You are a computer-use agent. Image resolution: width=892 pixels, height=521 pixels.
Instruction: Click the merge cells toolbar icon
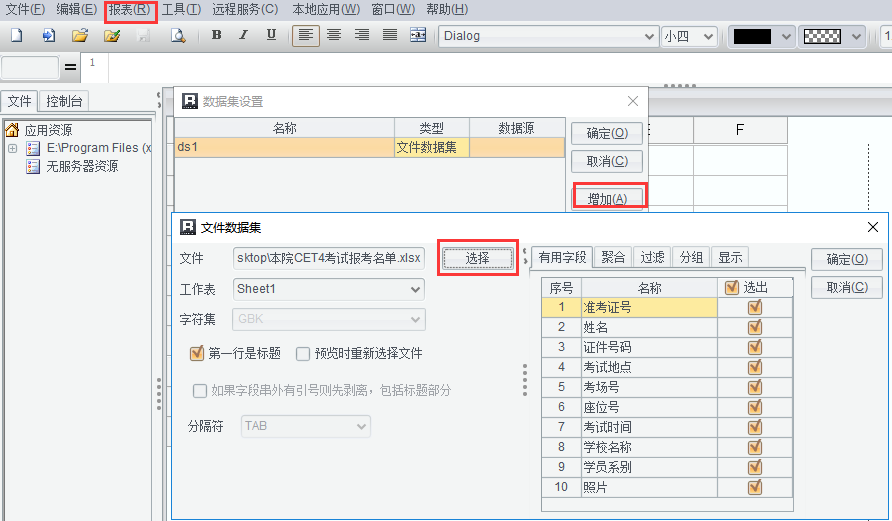pos(418,35)
